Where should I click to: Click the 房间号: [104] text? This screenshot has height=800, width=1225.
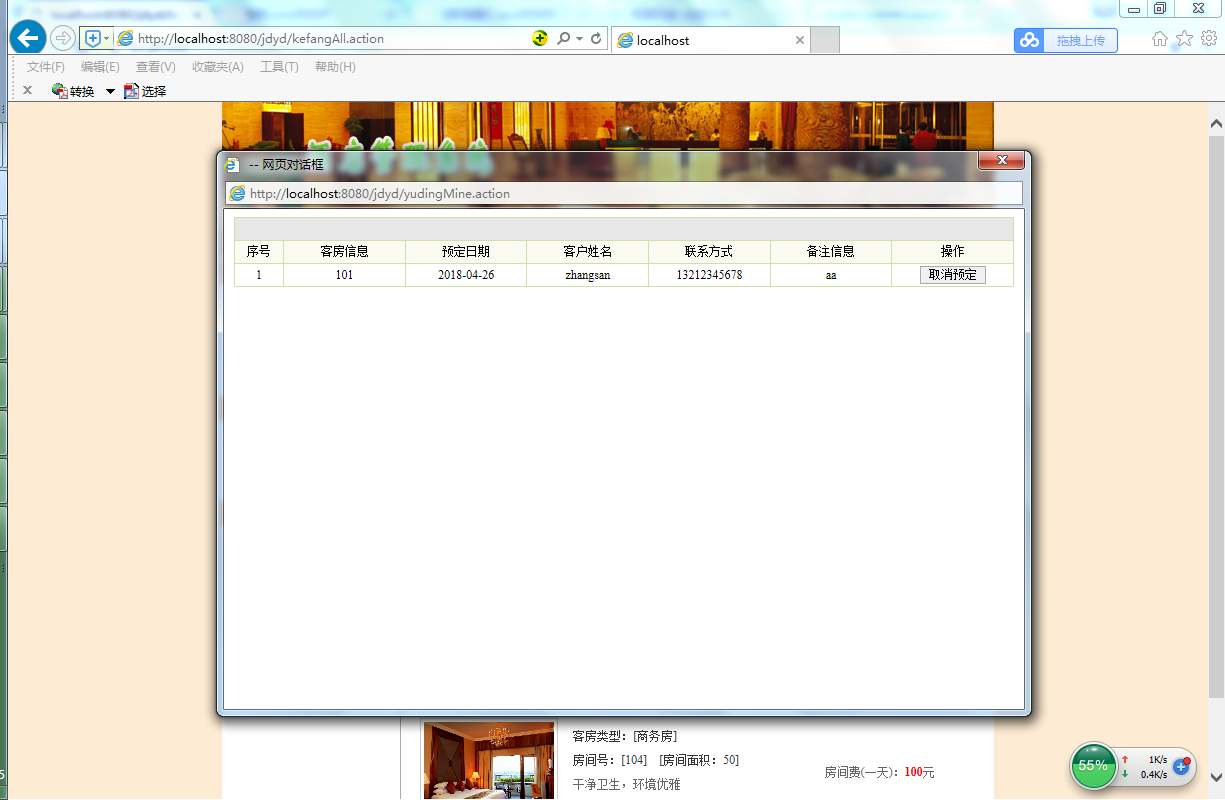[610, 760]
